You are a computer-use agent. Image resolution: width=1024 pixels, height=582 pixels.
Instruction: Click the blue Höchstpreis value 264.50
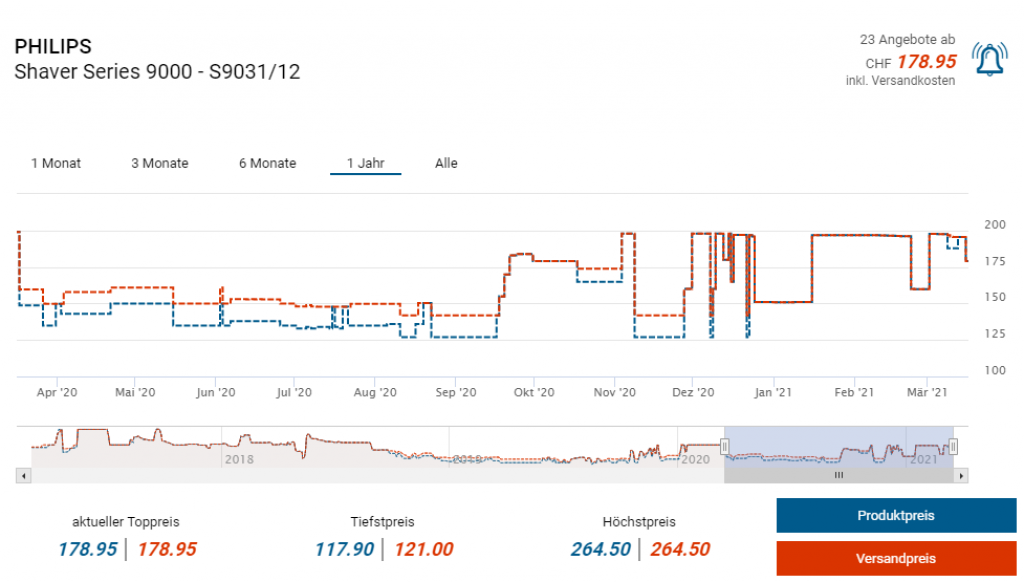[x=601, y=549]
